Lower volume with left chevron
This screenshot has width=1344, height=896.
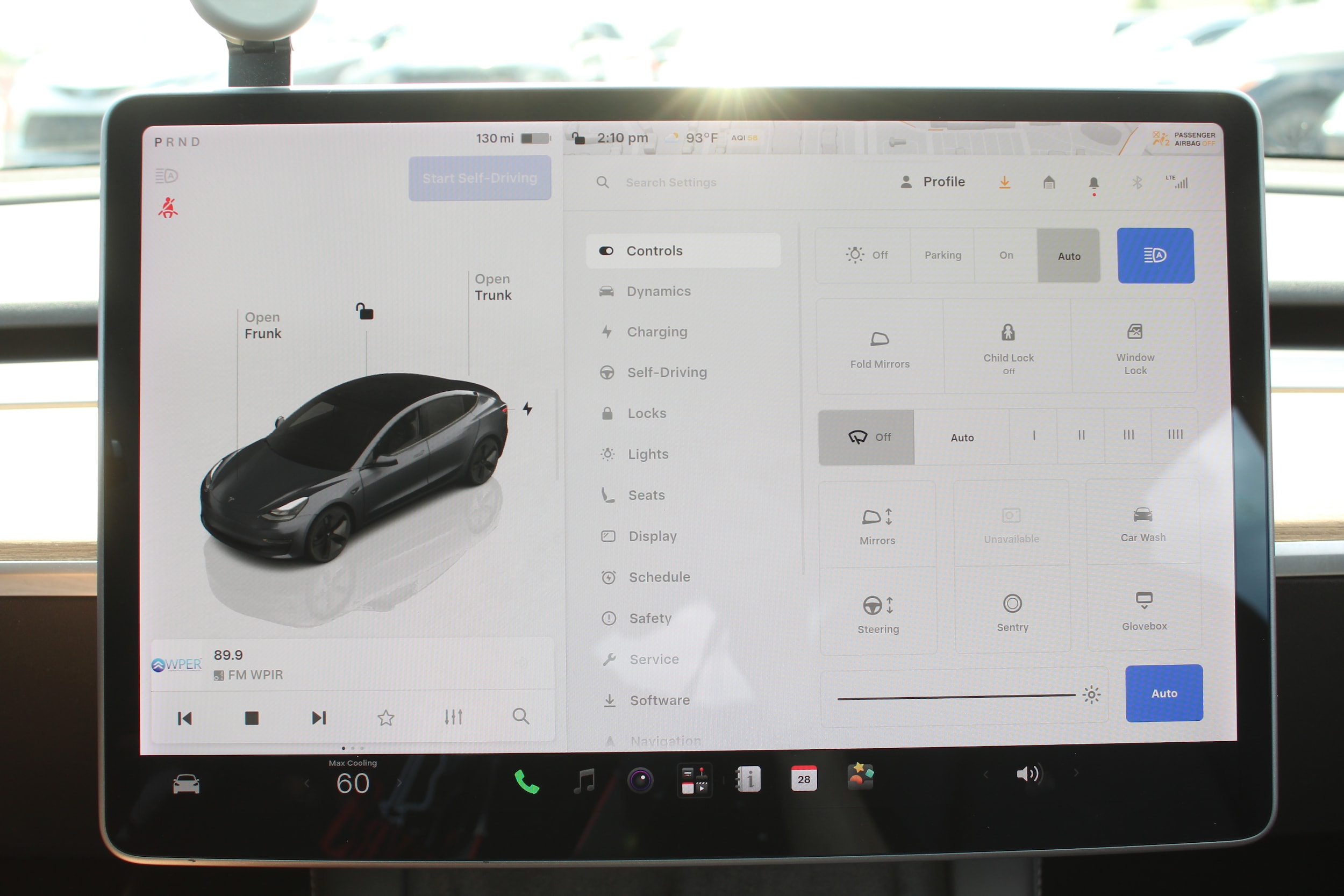point(986,775)
